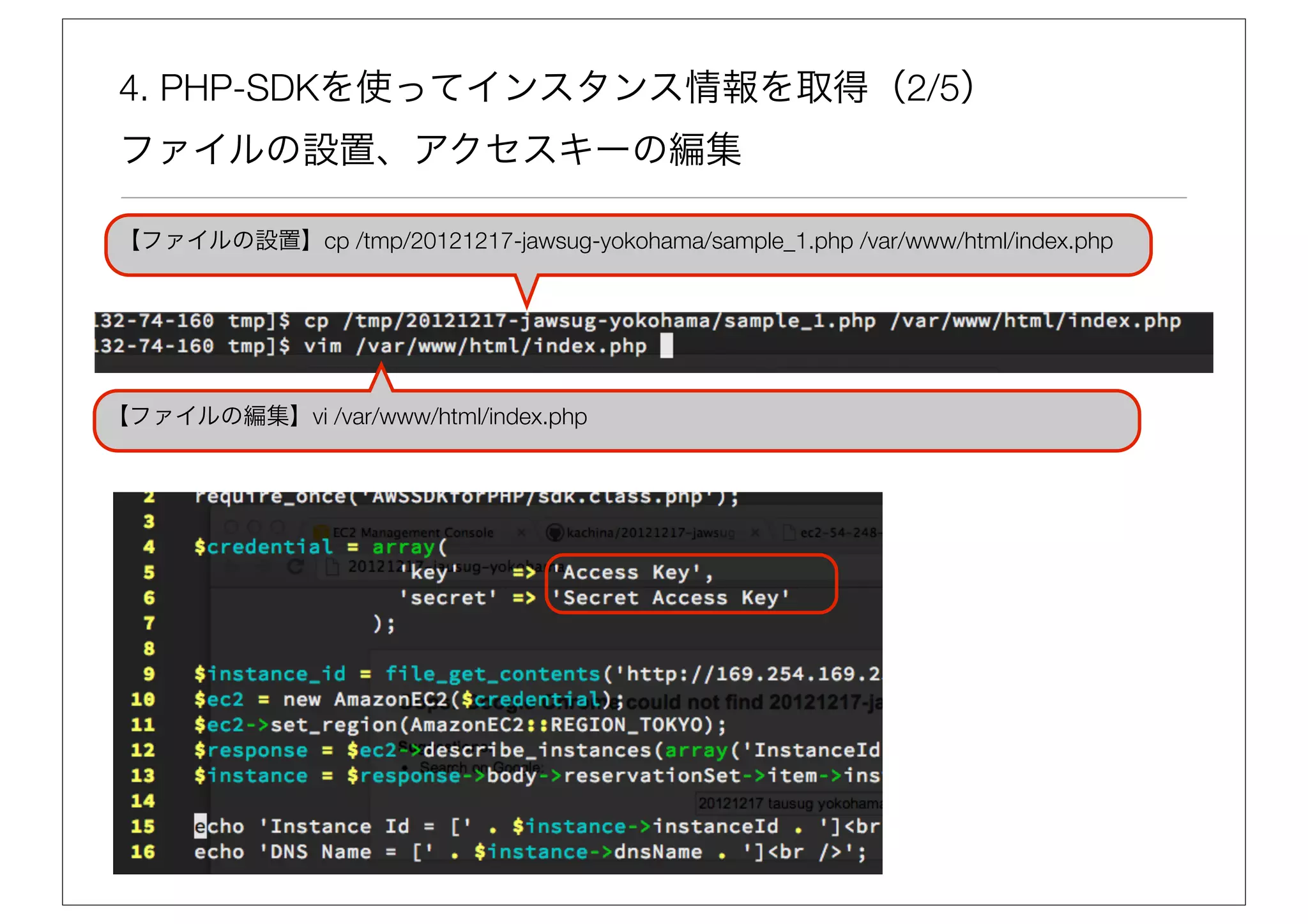The width and height of the screenshot is (1308, 924).
Task: Click 'set_region(AmazonEC2::REGION_TOKYO)' on line 11
Action: point(492,725)
